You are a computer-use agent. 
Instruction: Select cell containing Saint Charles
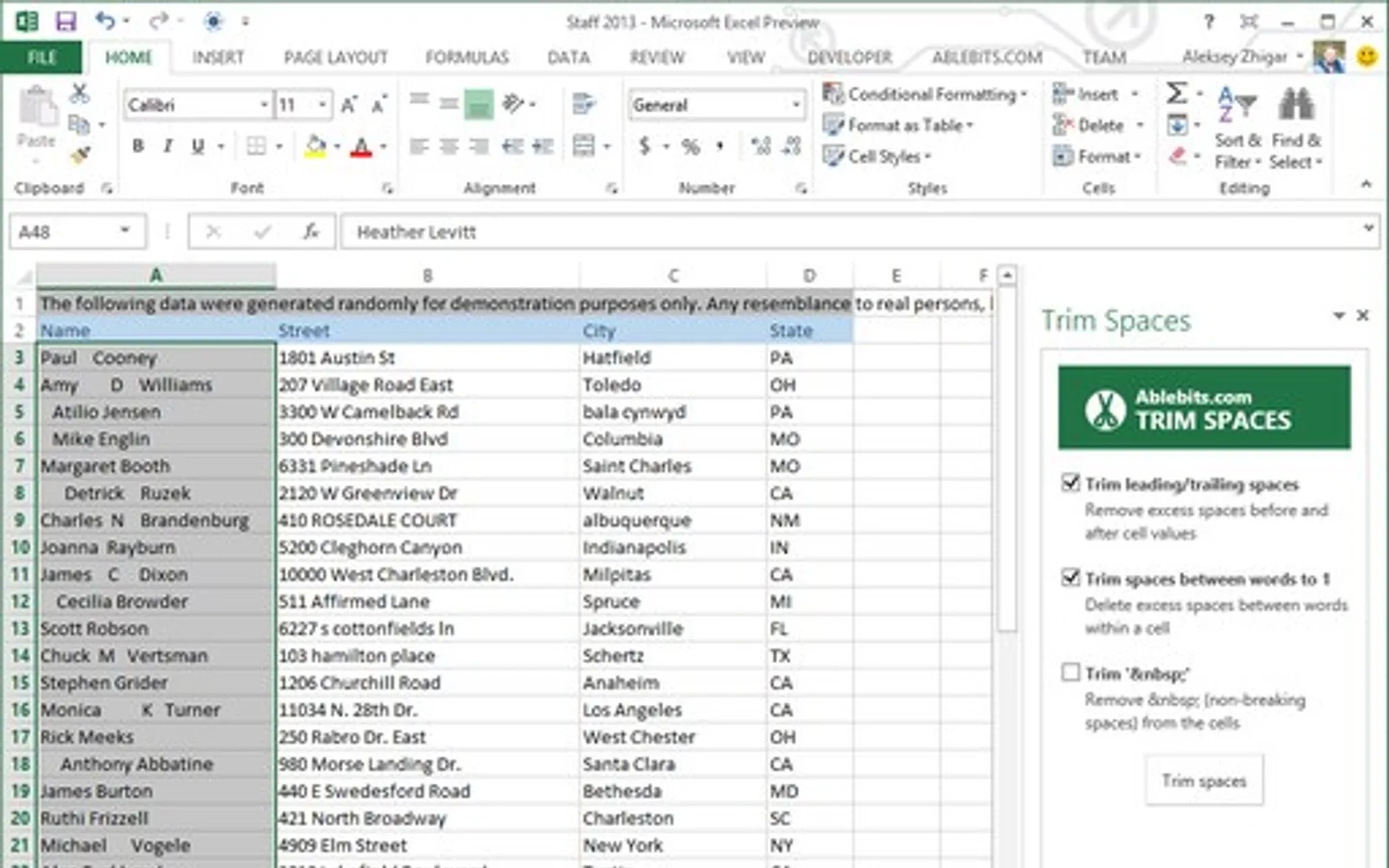(673, 466)
